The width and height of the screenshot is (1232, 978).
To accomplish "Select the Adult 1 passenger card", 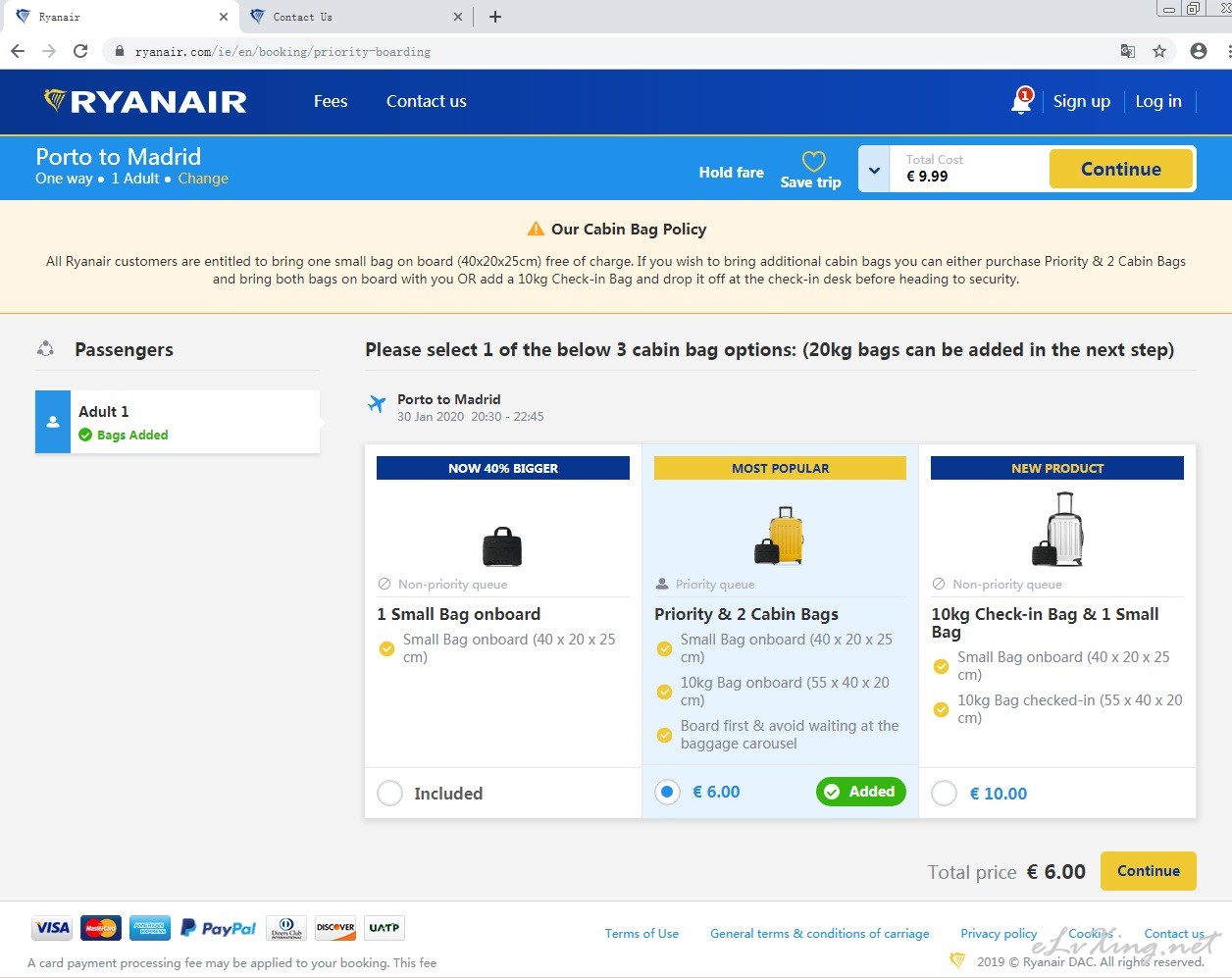I will point(178,422).
